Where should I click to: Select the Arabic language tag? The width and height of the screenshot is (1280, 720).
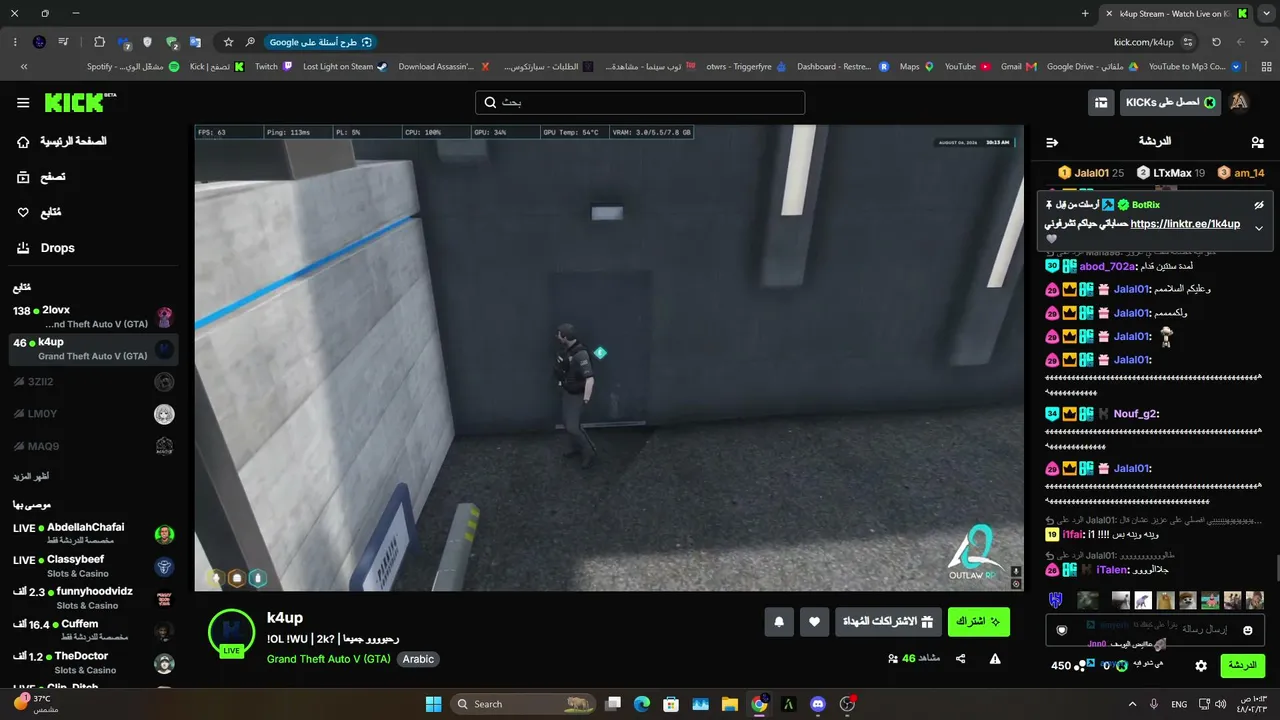coord(418,660)
